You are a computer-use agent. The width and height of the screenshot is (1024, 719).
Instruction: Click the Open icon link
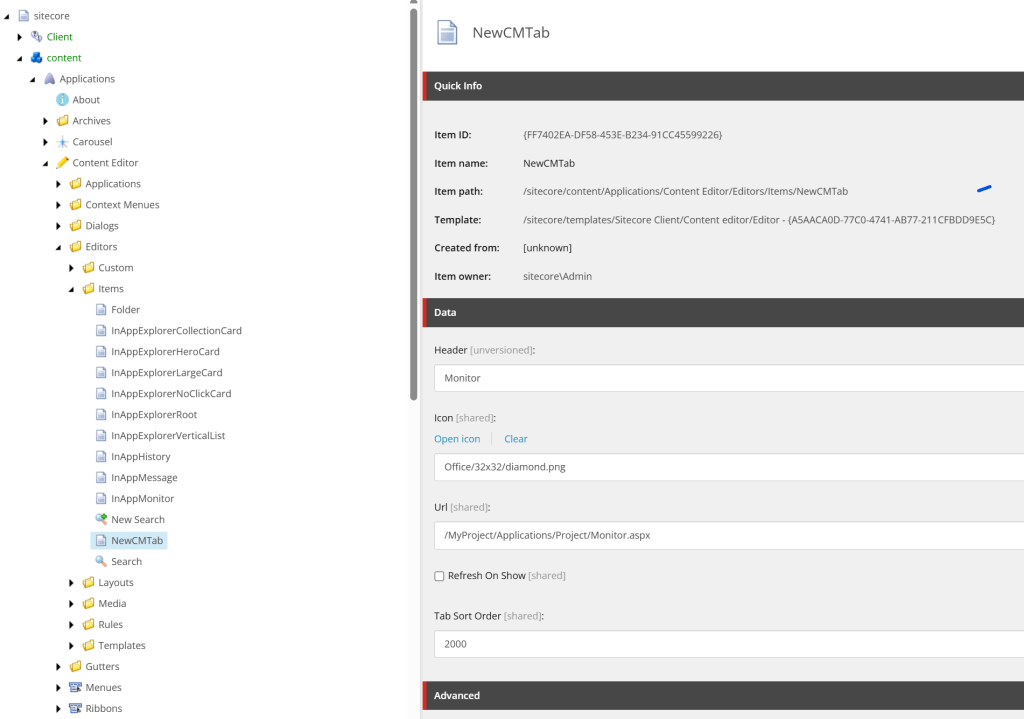pos(457,439)
